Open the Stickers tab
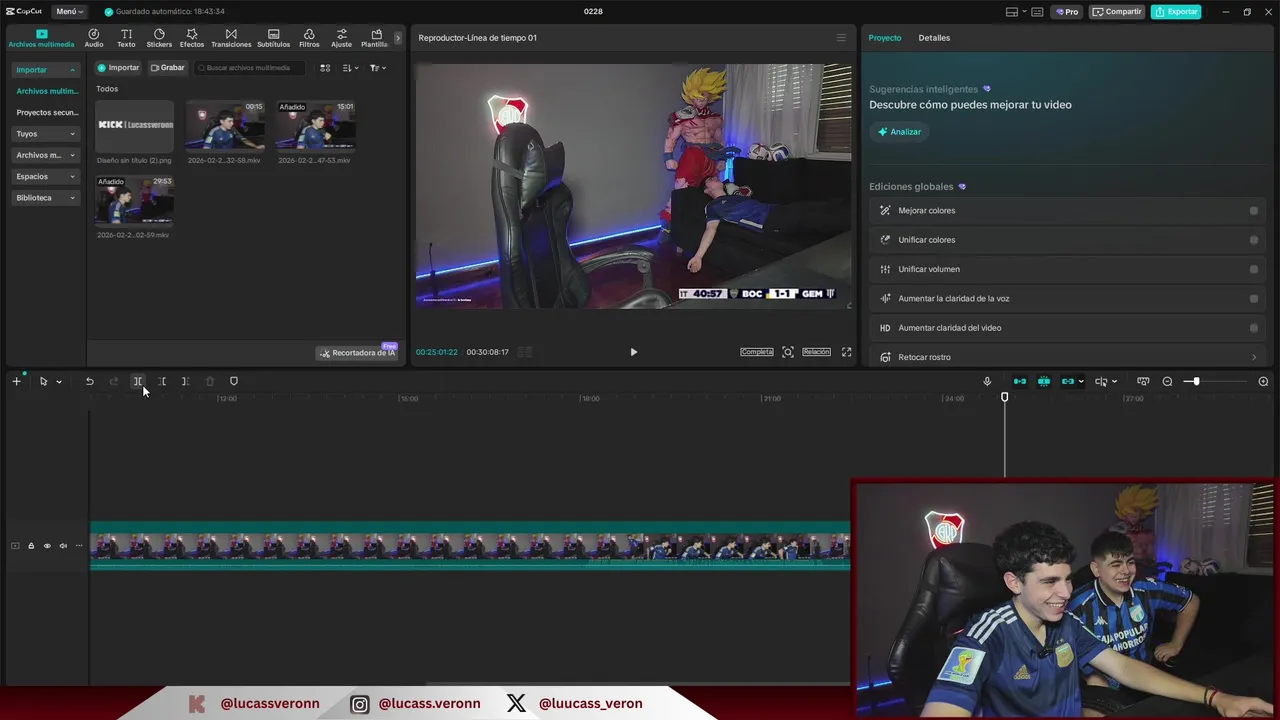1280x720 pixels. point(159,38)
